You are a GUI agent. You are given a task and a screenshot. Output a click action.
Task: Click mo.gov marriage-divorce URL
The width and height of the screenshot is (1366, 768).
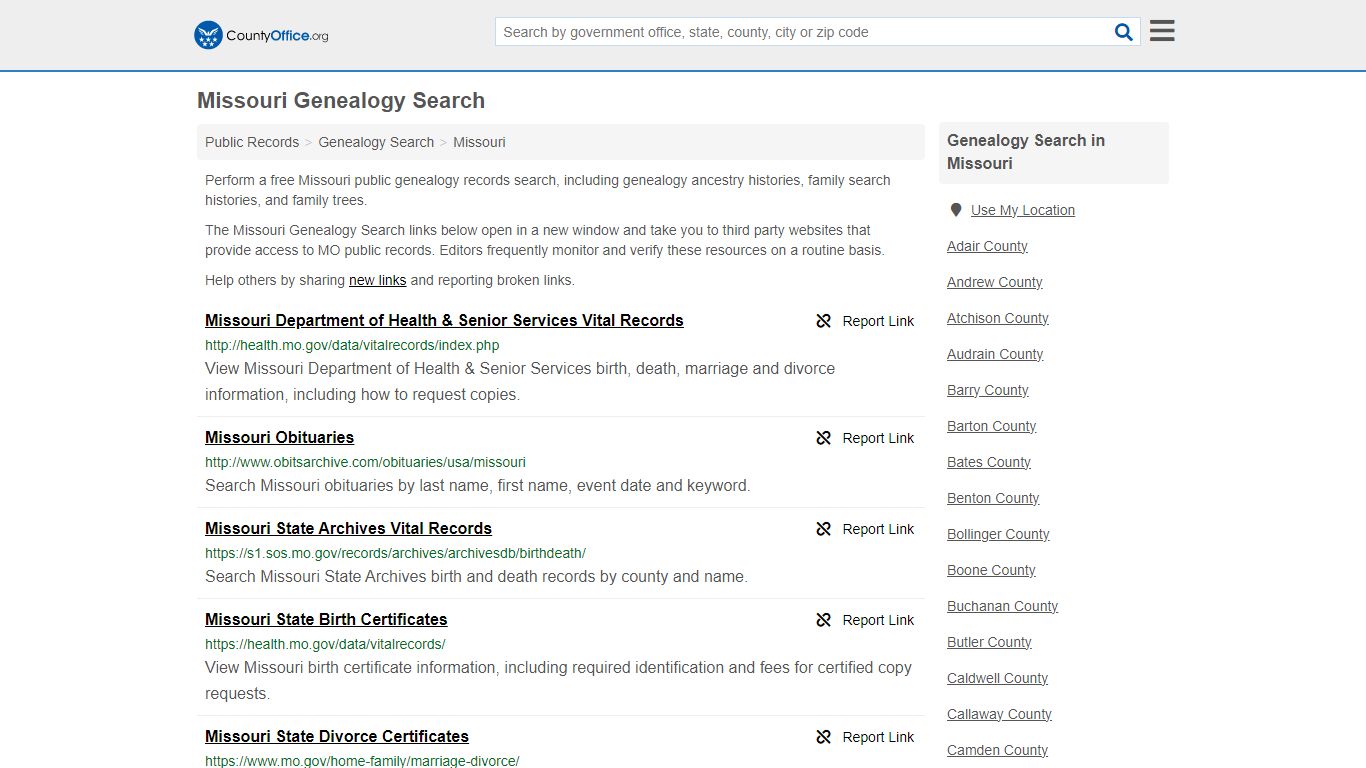pos(362,760)
